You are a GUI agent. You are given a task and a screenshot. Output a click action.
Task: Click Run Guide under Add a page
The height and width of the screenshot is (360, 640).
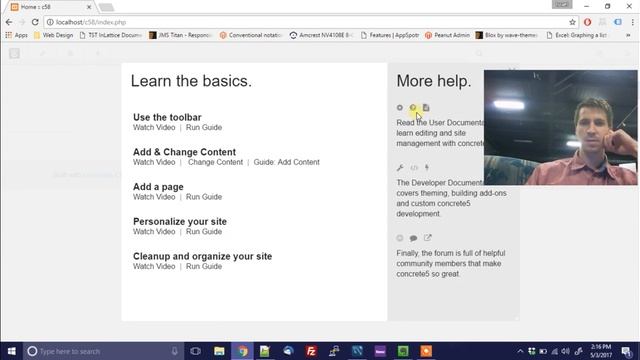pos(204,197)
